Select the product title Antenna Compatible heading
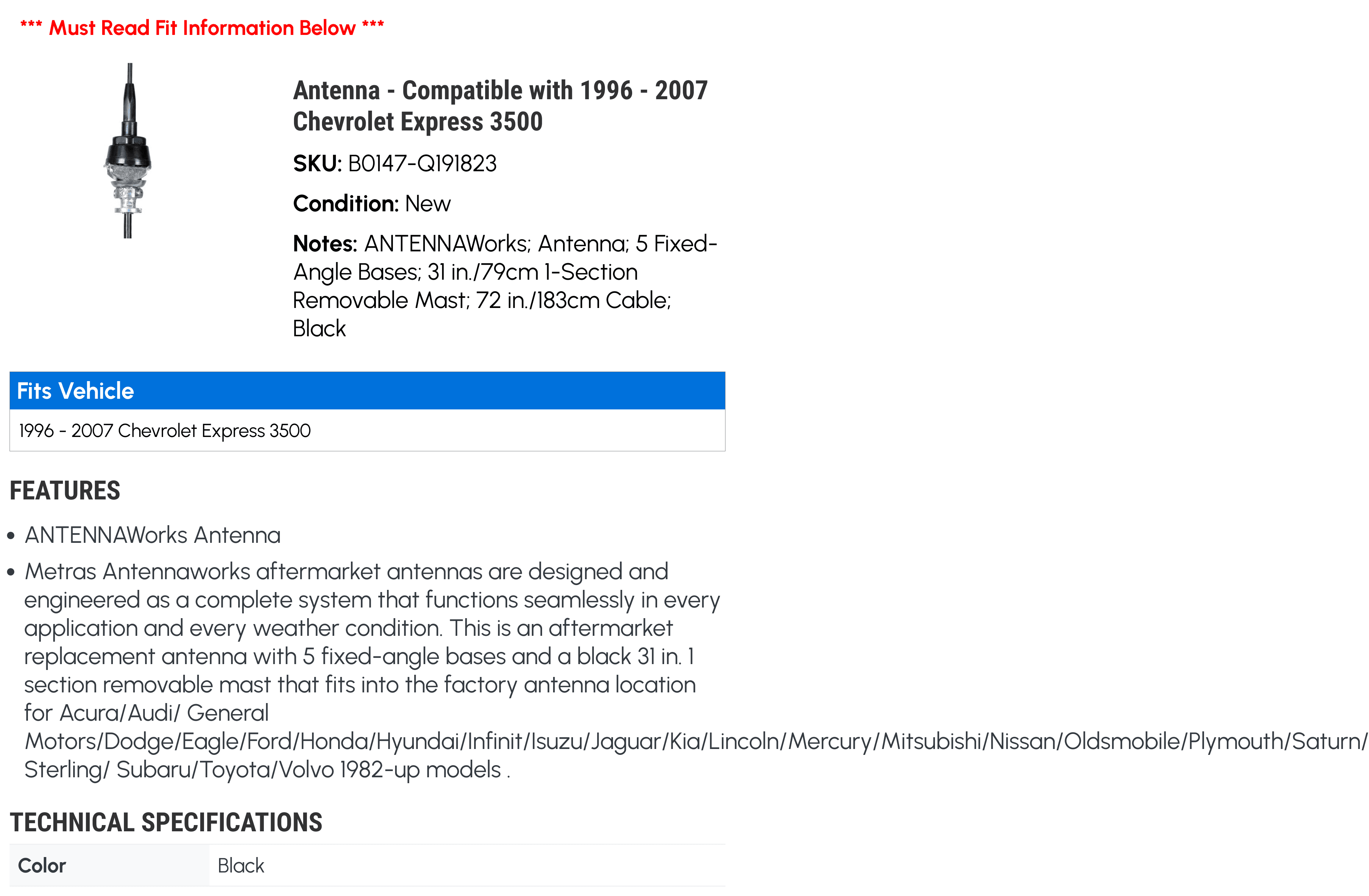 [x=501, y=106]
